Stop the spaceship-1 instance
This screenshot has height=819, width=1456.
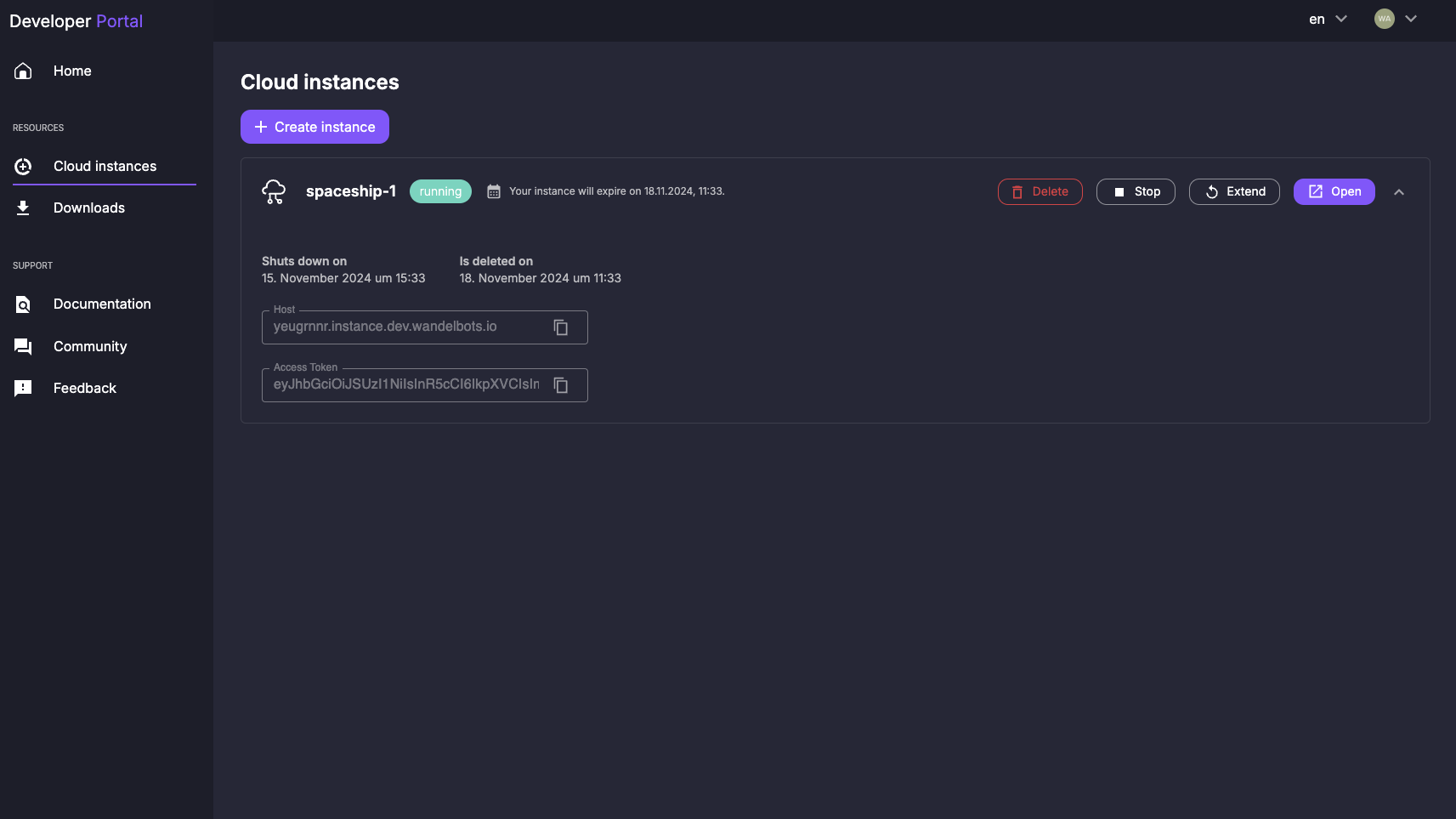coord(1136,191)
